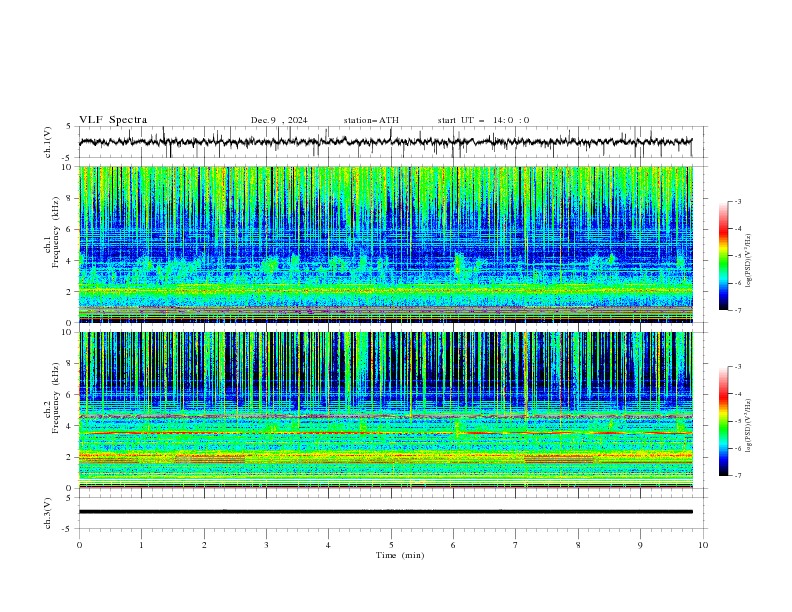Viewport: 792px width, 612px height.
Task: Click the "station=ATH" header label
Action: coord(371,120)
